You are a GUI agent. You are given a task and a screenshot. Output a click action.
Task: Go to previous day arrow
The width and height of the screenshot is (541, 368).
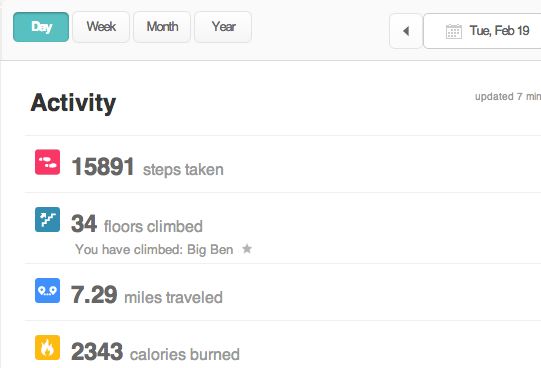(x=406, y=31)
